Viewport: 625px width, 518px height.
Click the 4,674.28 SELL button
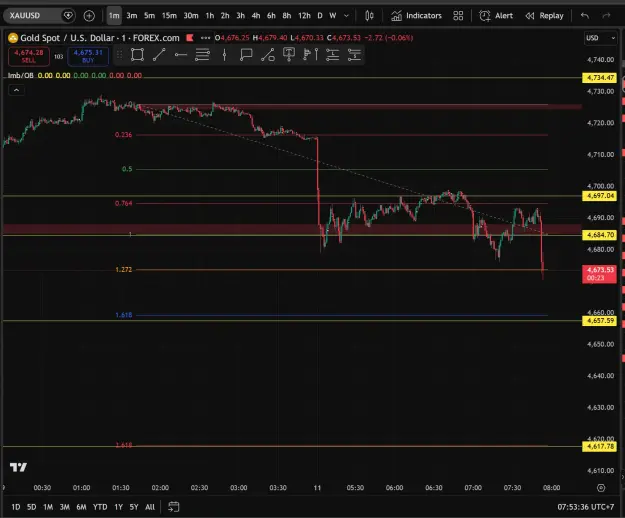[x=29, y=56]
